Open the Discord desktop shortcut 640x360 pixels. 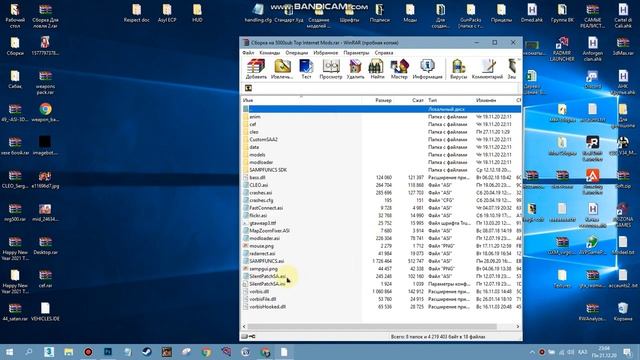(x=592, y=80)
